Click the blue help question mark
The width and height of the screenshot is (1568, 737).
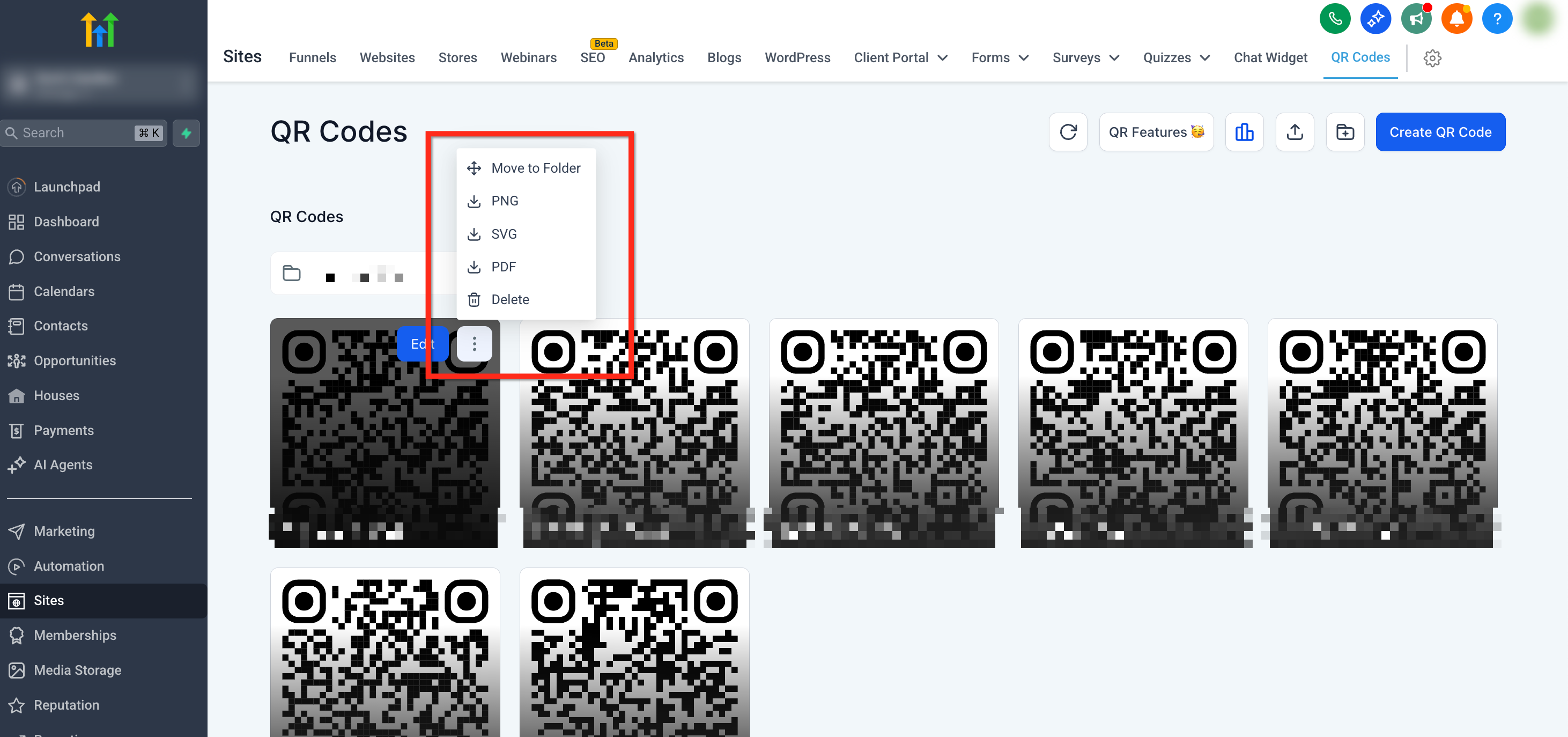click(x=1497, y=19)
